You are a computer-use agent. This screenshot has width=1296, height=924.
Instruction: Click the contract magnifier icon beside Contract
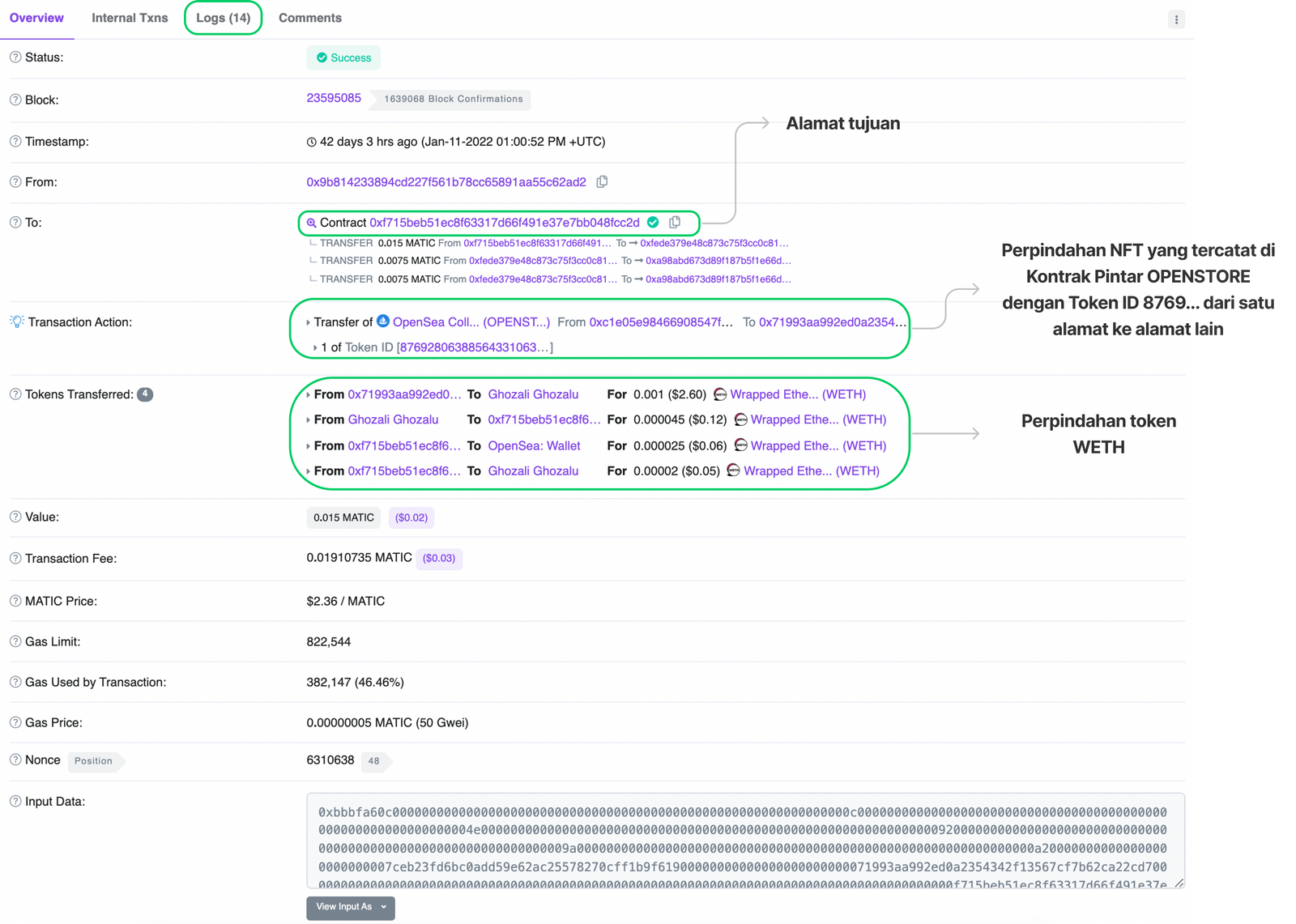[x=311, y=223]
